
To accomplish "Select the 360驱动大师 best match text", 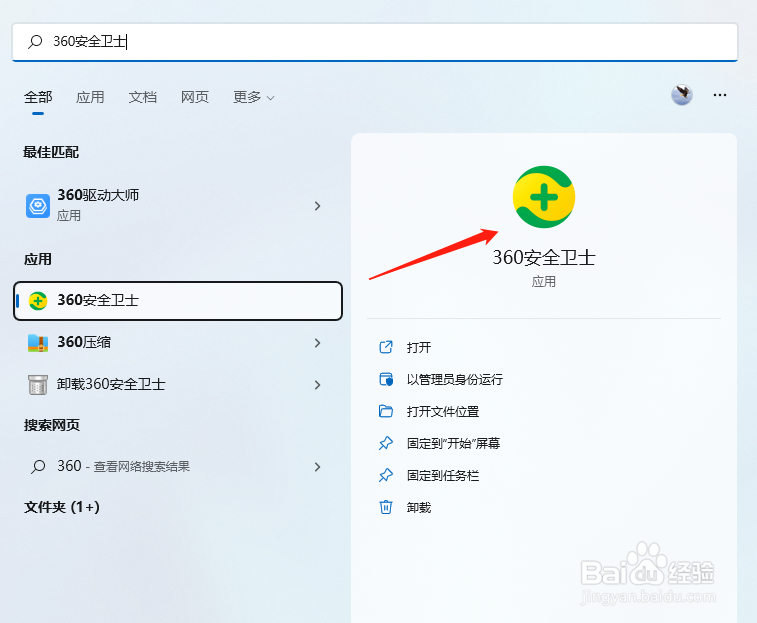I will [x=98, y=195].
